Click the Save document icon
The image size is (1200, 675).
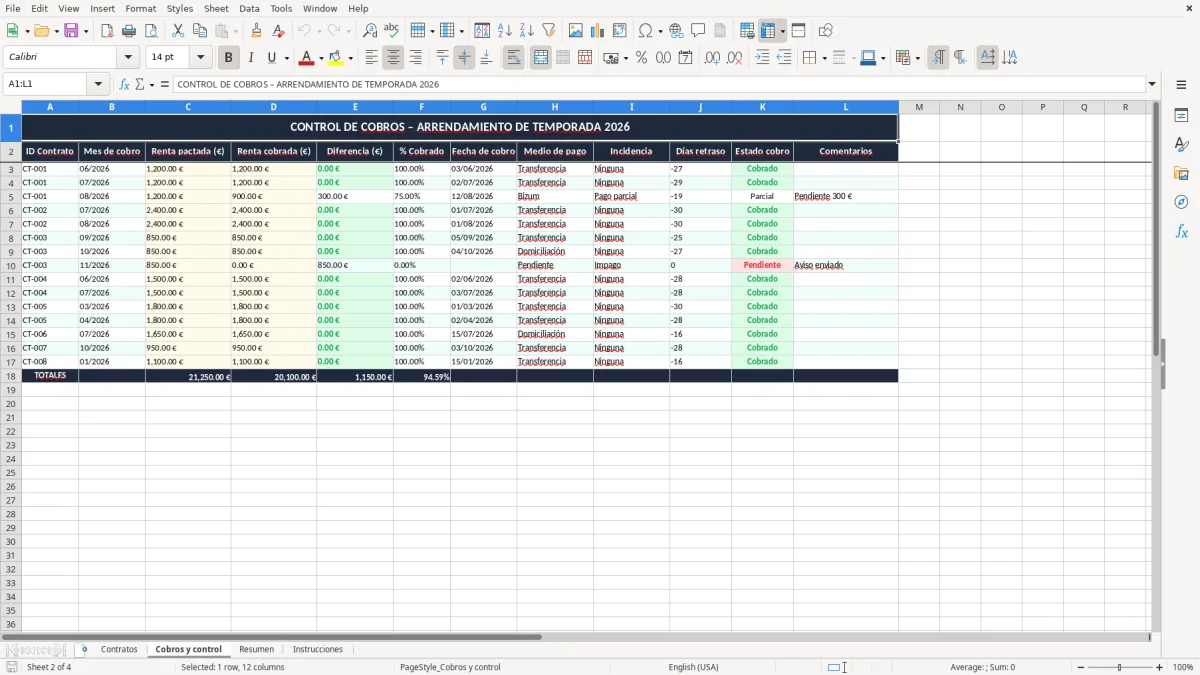pos(71,31)
